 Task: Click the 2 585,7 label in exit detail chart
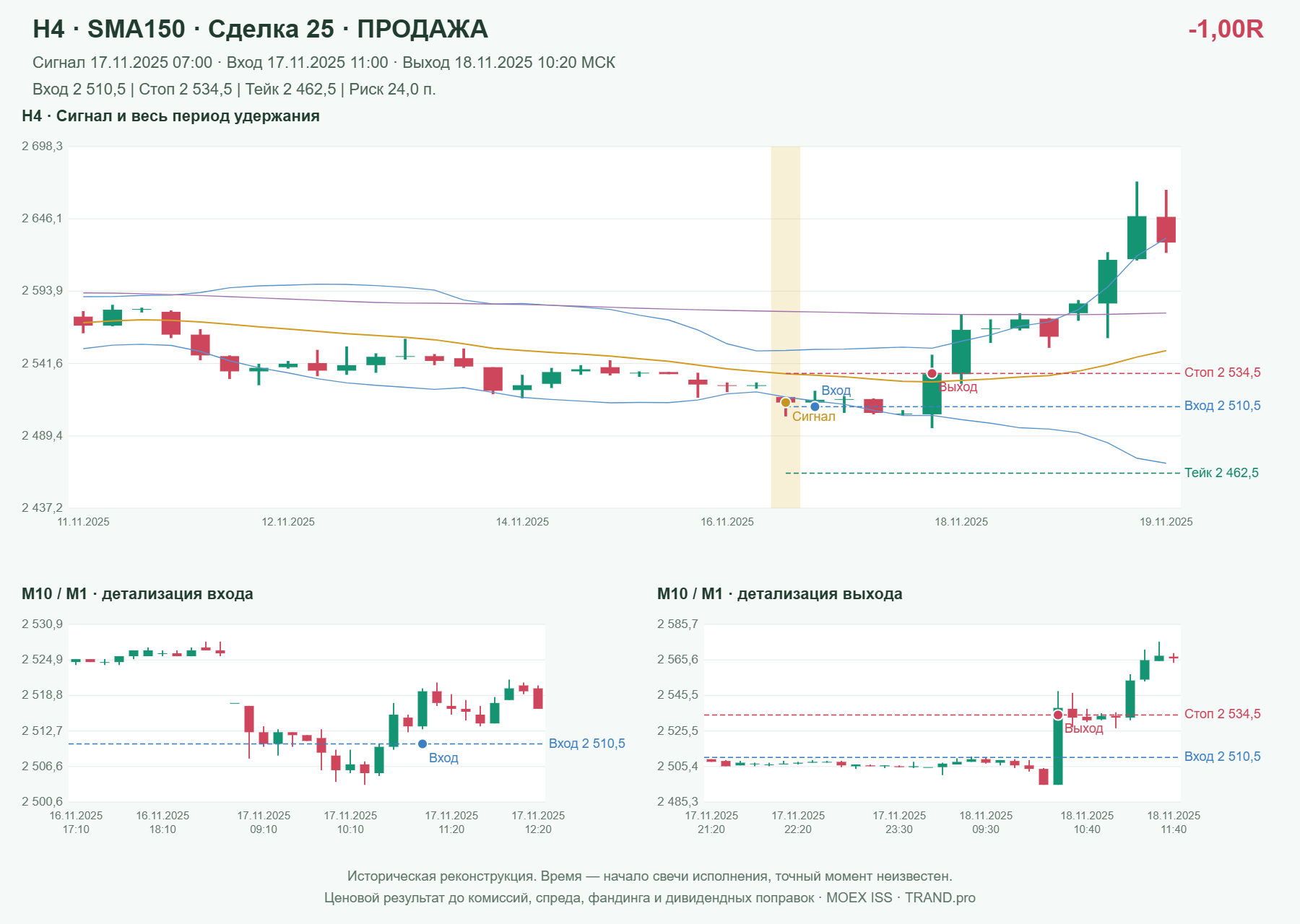(677, 624)
